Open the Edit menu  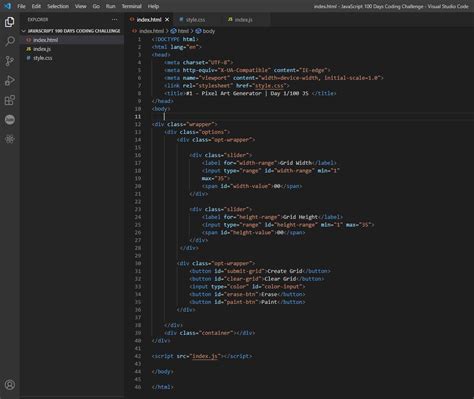click(x=36, y=6)
